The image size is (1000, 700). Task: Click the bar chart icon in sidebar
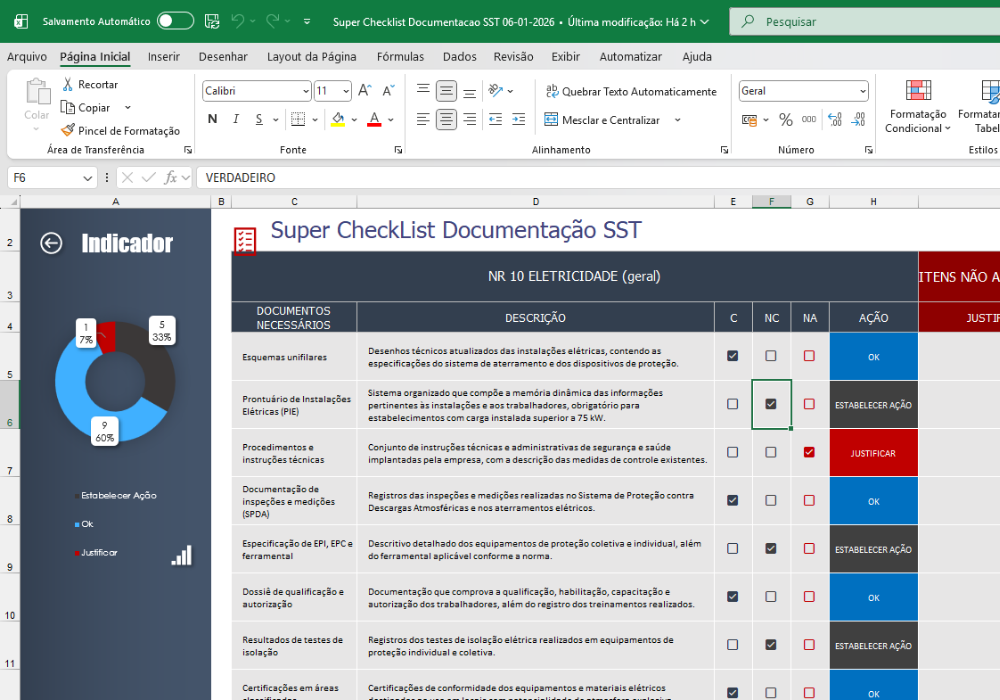point(182,555)
